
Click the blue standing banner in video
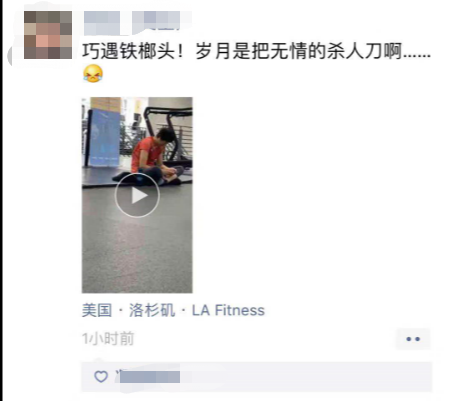pos(103,137)
